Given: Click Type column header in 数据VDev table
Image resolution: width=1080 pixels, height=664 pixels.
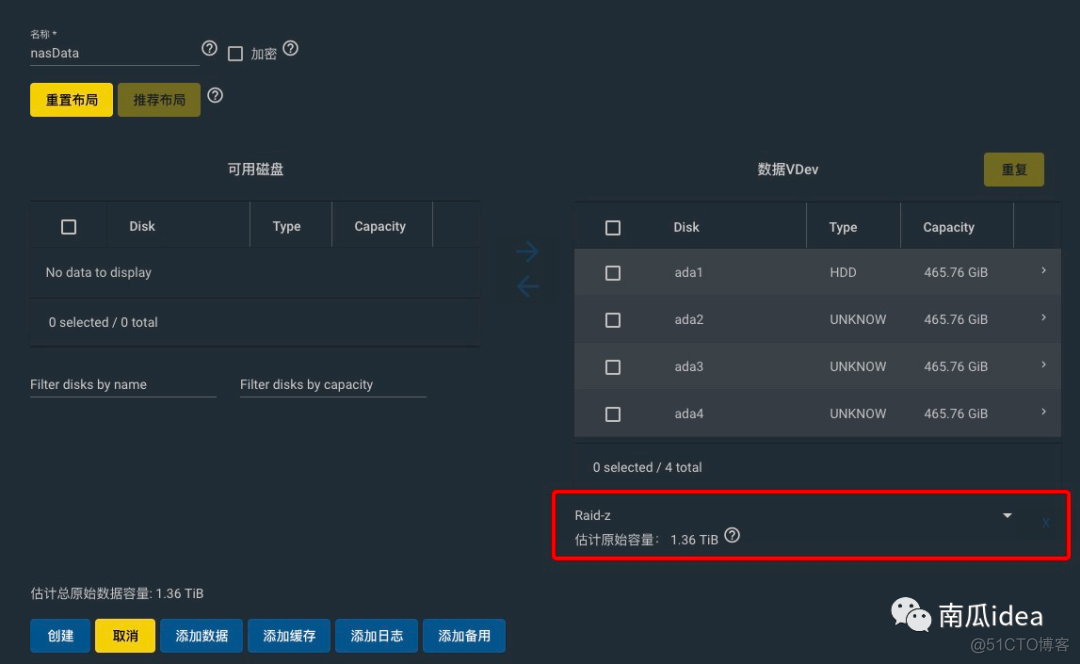Looking at the screenshot, I should [843, 227].
